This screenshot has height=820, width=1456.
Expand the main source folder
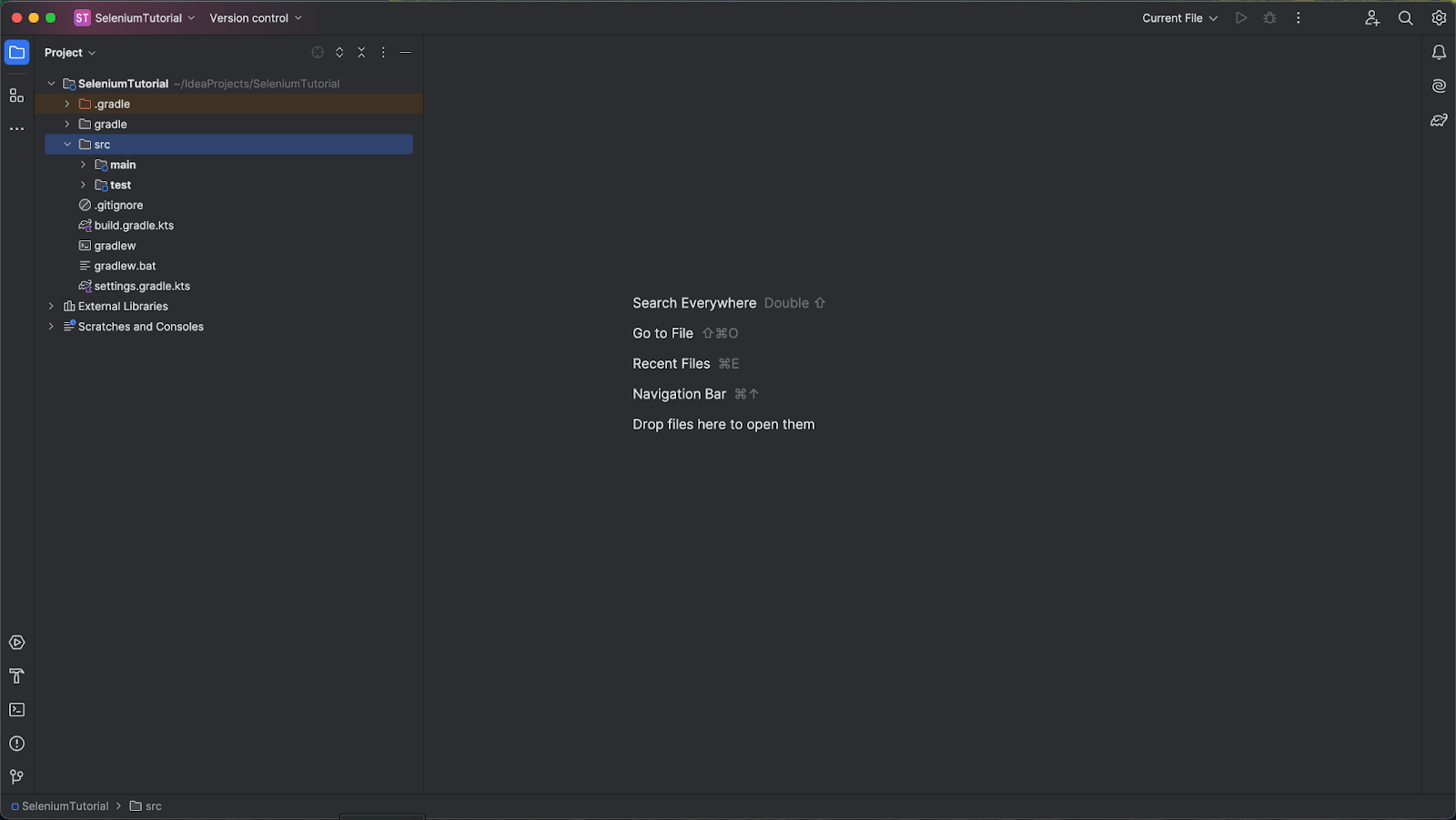pyautogui.click(x=83, y=165)
